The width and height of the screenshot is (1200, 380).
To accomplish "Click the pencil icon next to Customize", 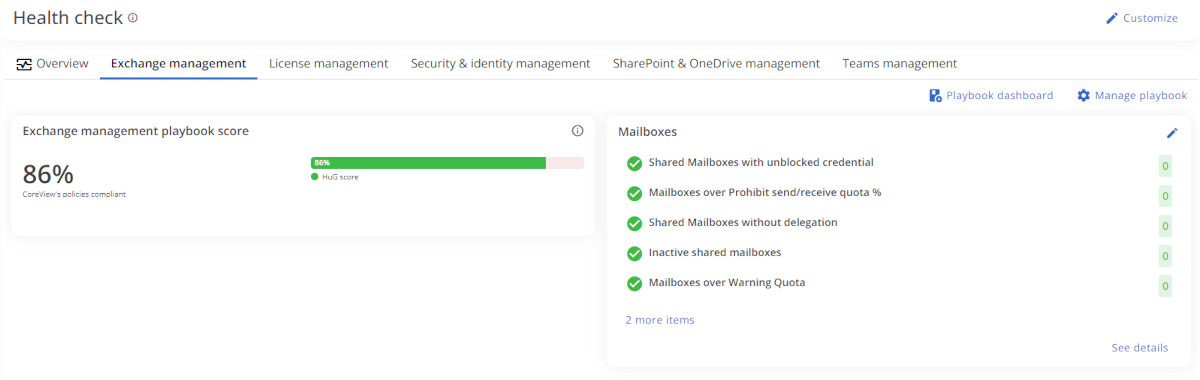I will (1112, 18).
